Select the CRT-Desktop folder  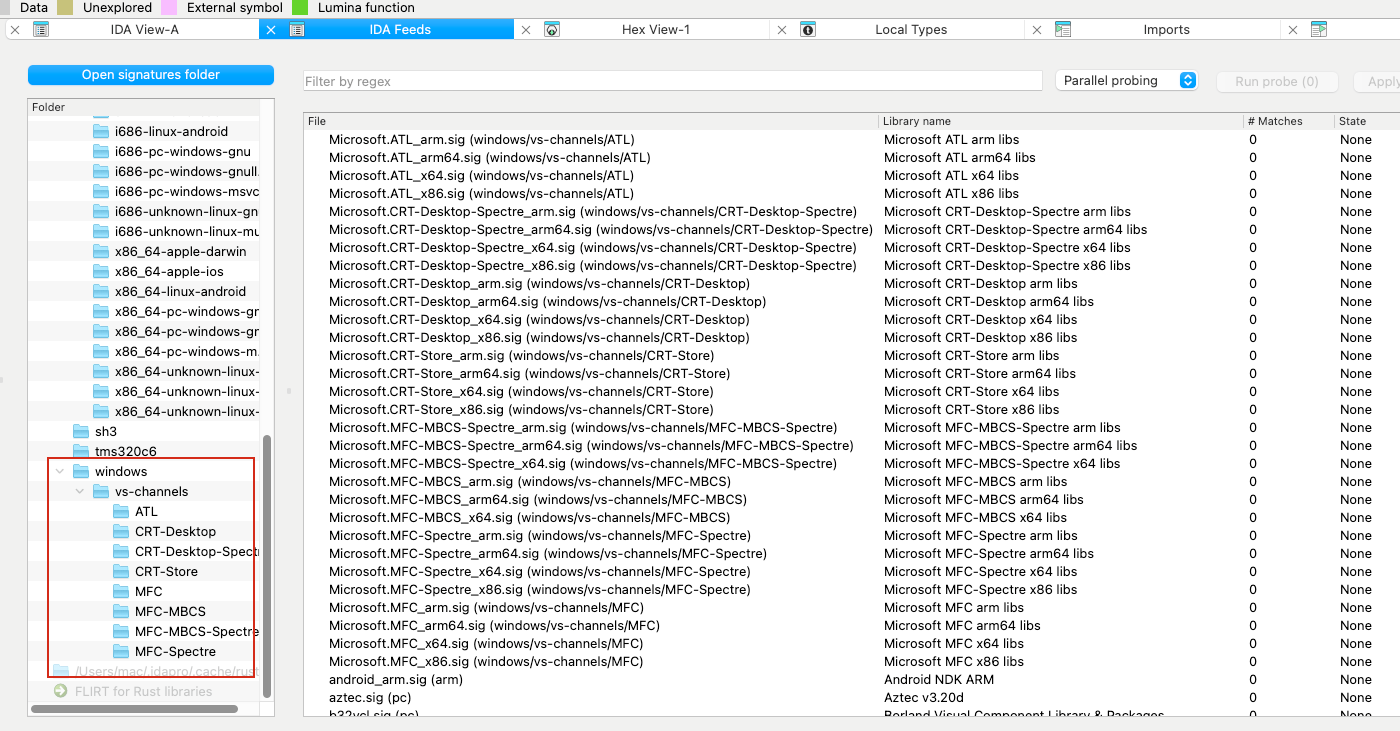point(176,531)
